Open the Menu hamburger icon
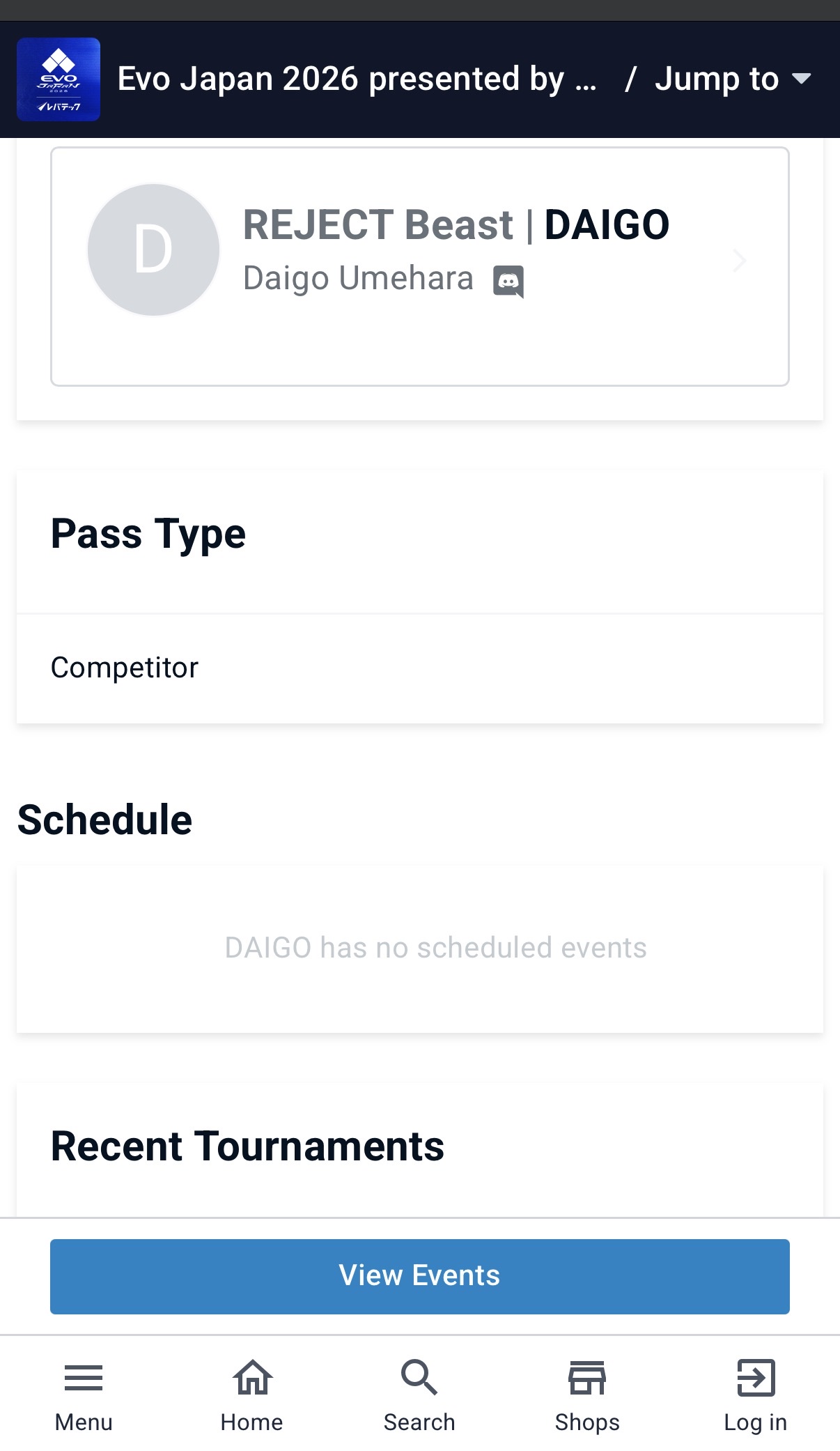 coord(84,1378)
